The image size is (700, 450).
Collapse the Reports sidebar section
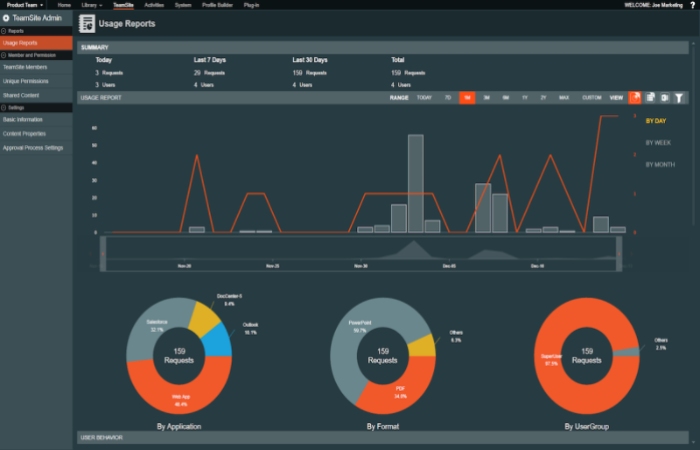click(4, 31)
